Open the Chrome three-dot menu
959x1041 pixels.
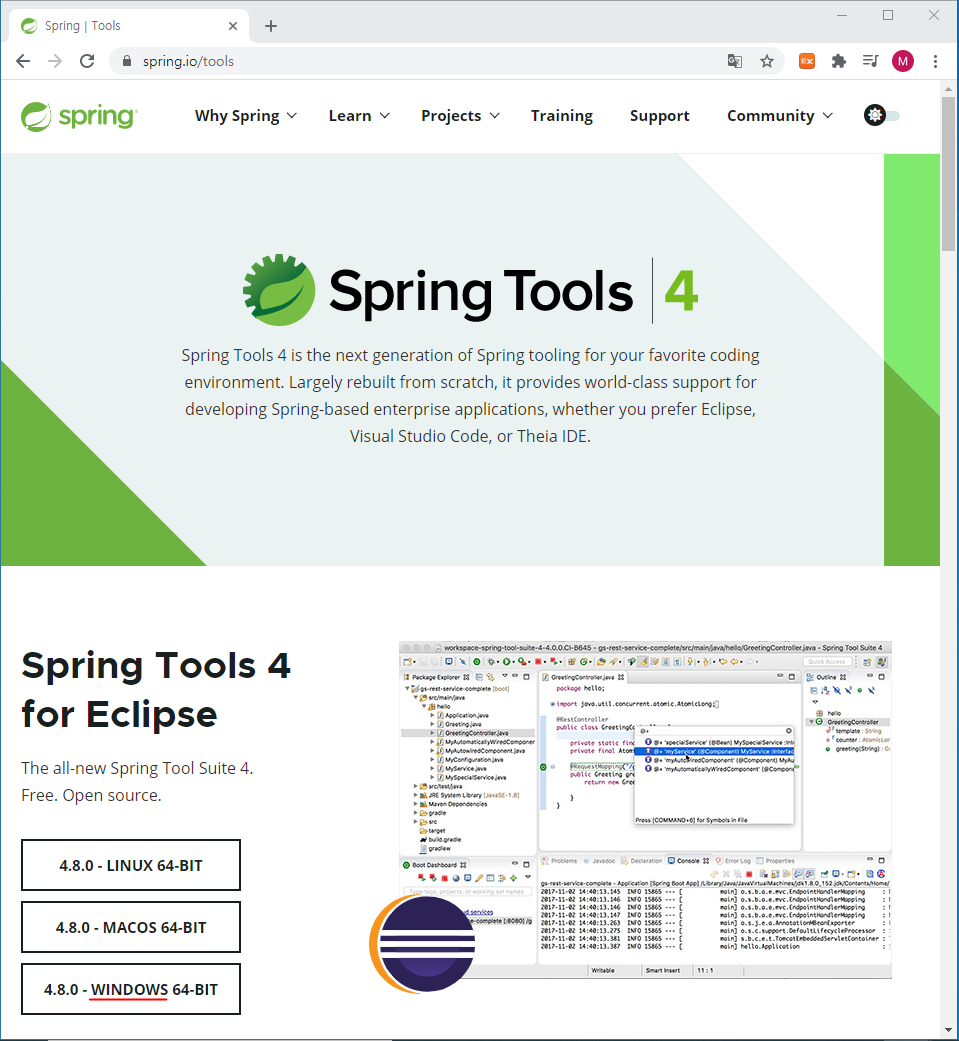click(x=935, y=61)
